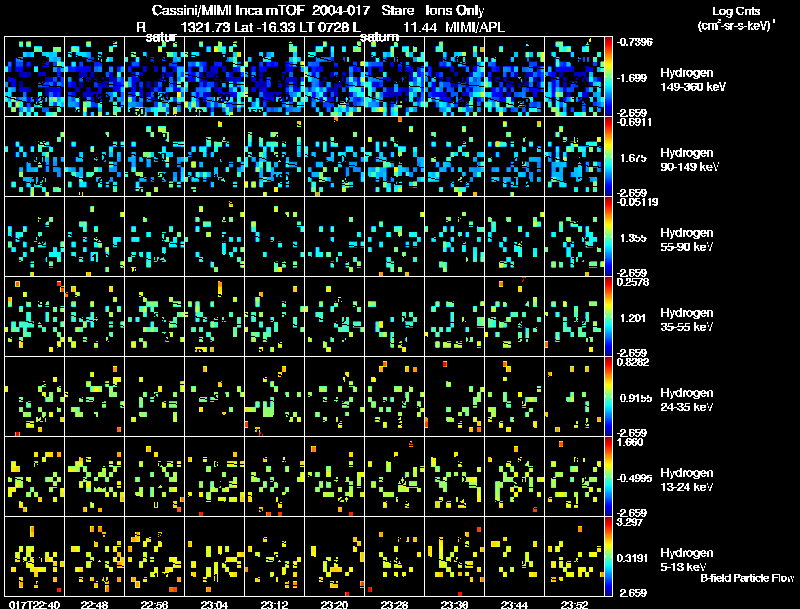Open the 55-90 keV panel at 22:56

[154, 237]
